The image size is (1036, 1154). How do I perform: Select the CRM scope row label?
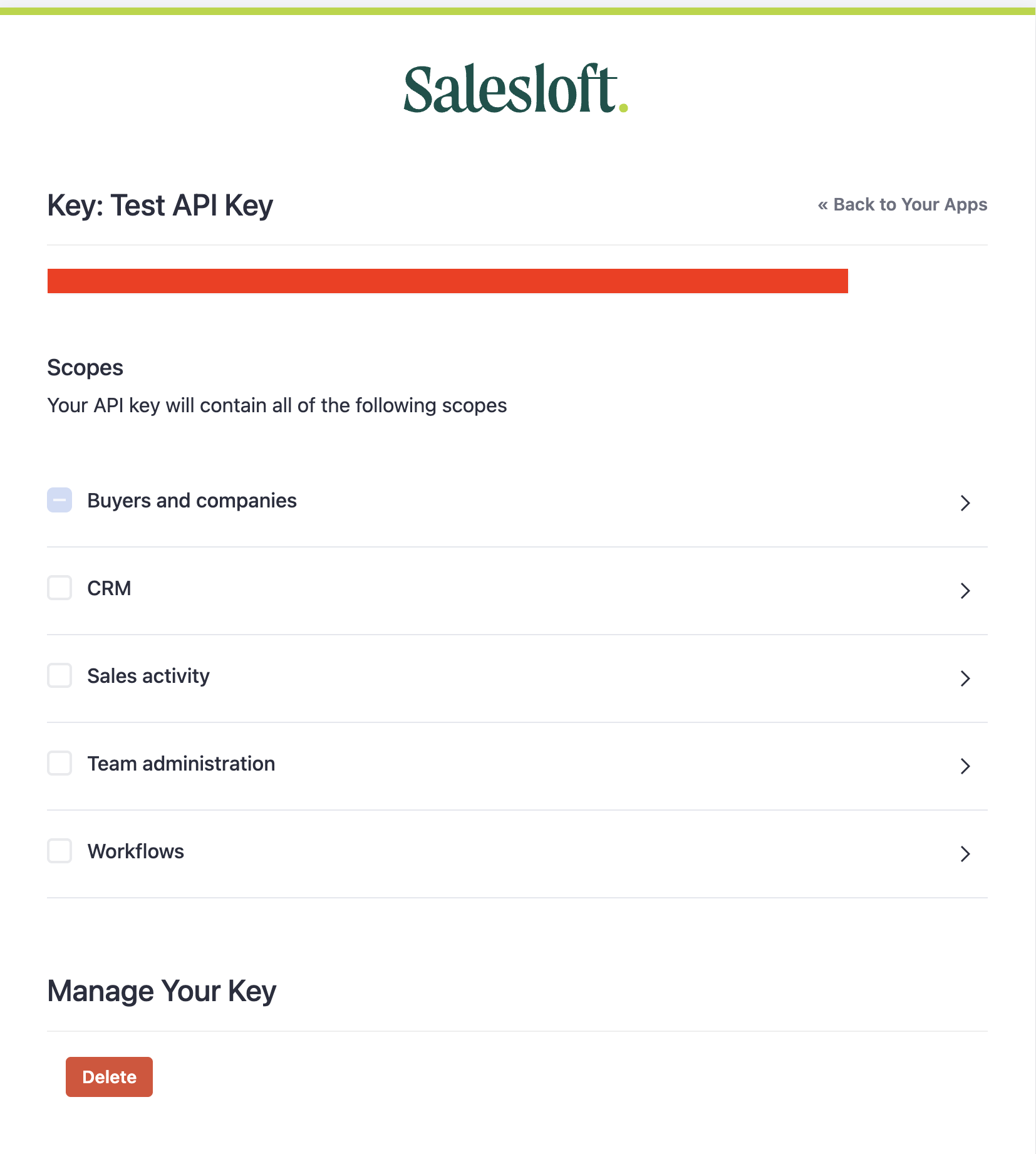pyautogui.click(x=109, y=588)
